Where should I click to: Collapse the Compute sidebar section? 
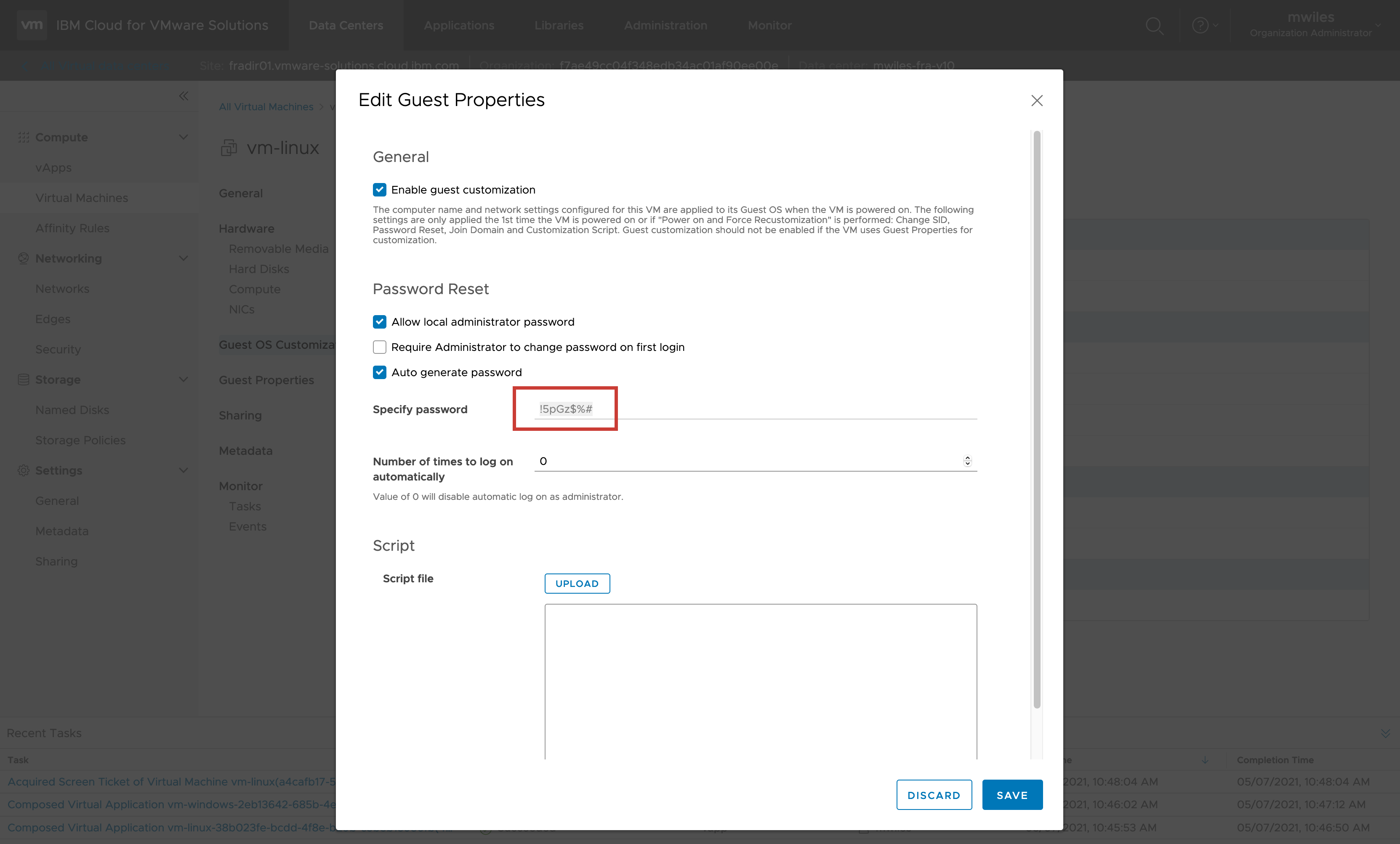(183, 138)
